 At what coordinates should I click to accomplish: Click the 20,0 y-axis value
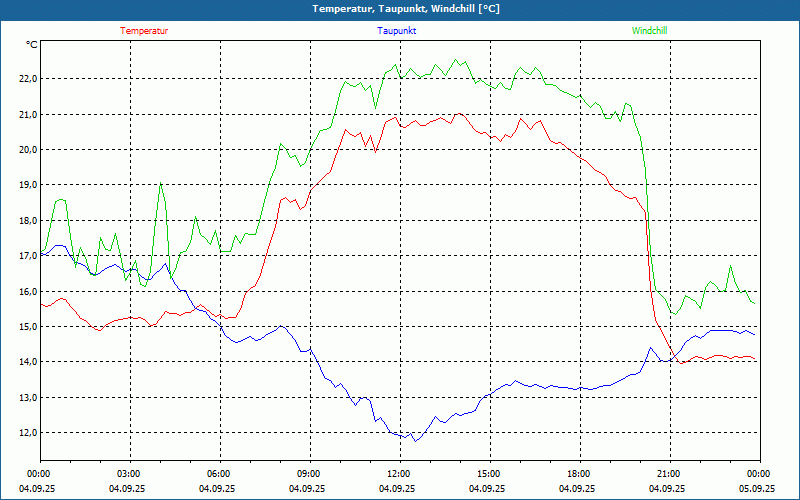coord(29,149)
